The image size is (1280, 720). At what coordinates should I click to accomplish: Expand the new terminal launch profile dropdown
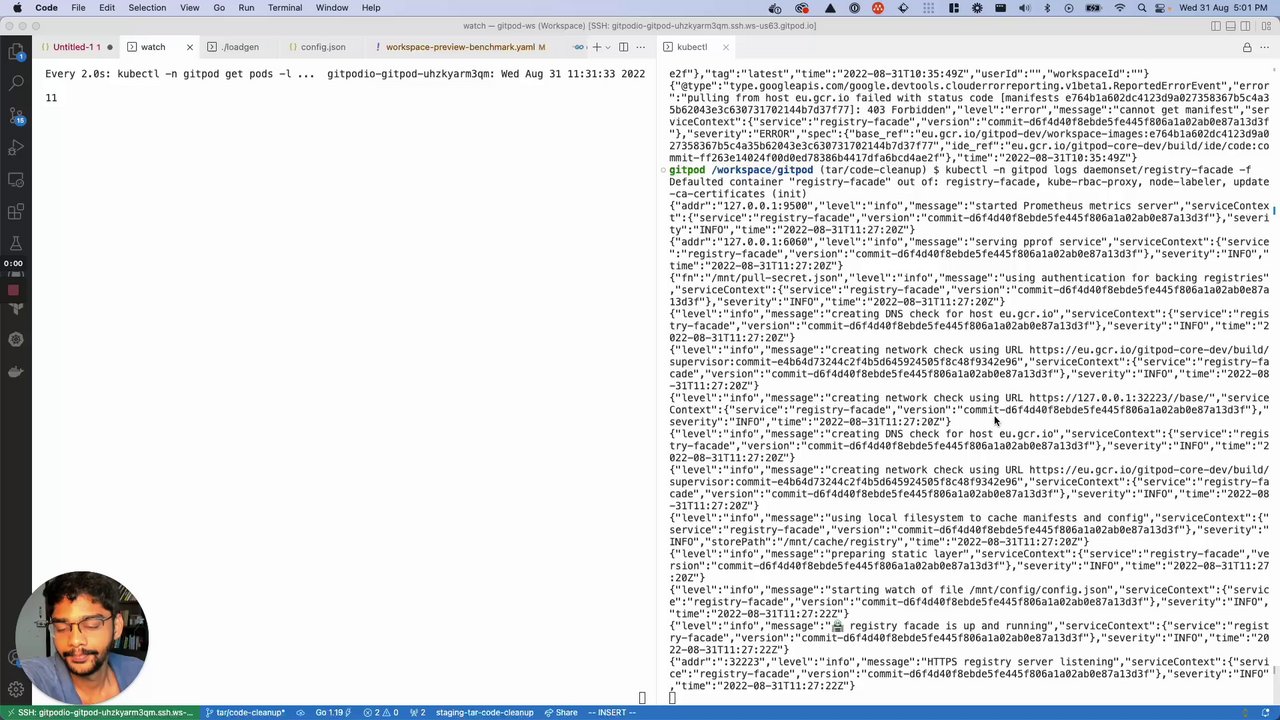(x=607, y=47)
